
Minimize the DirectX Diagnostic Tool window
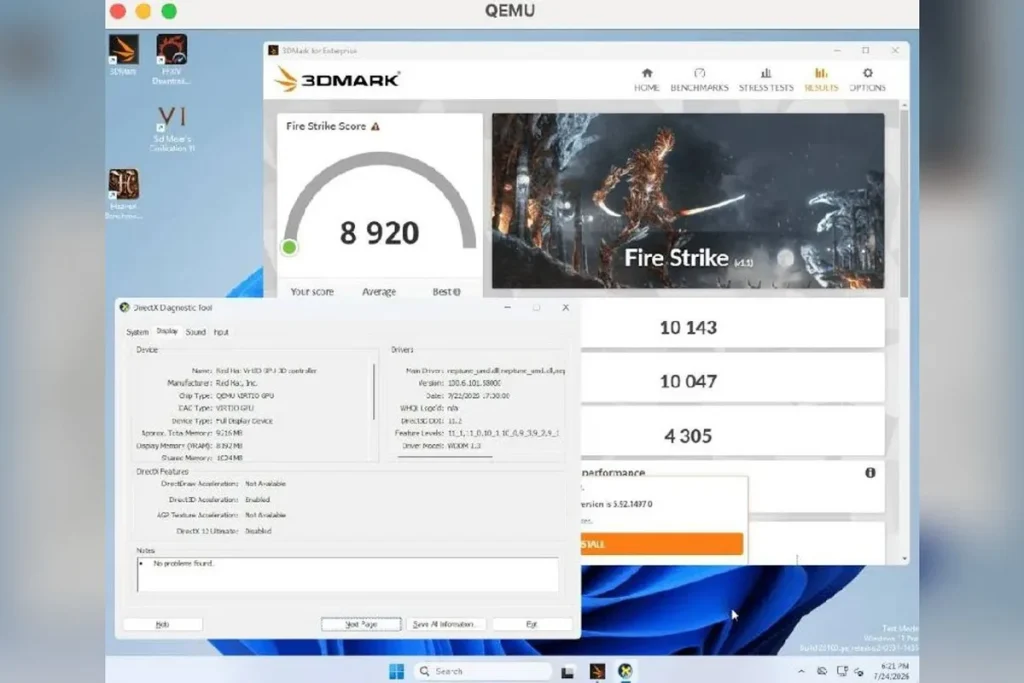tap(507, 308)
